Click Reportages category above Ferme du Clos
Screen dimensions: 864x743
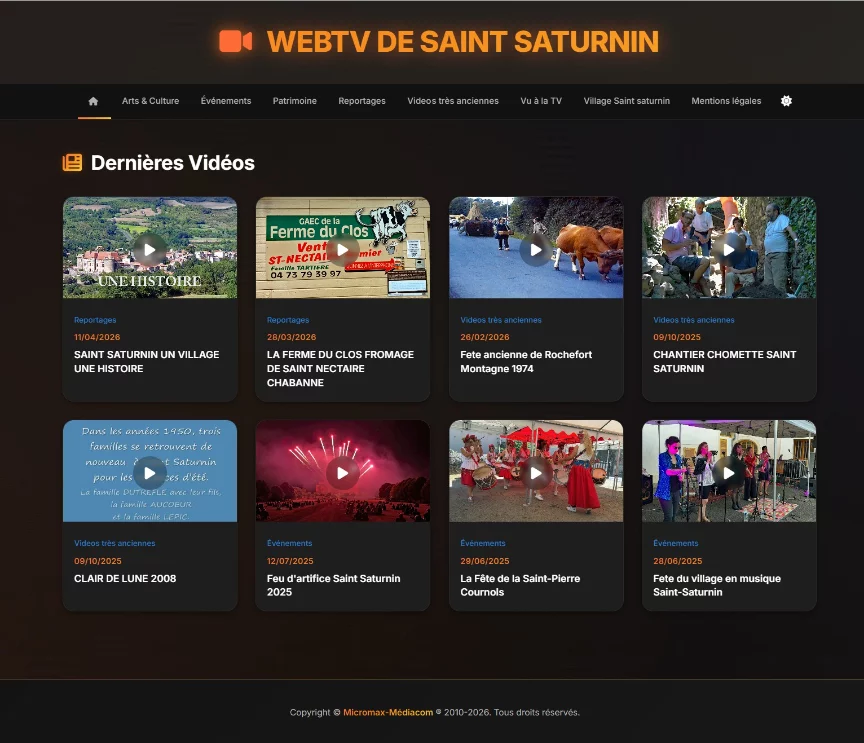point(288,320)
